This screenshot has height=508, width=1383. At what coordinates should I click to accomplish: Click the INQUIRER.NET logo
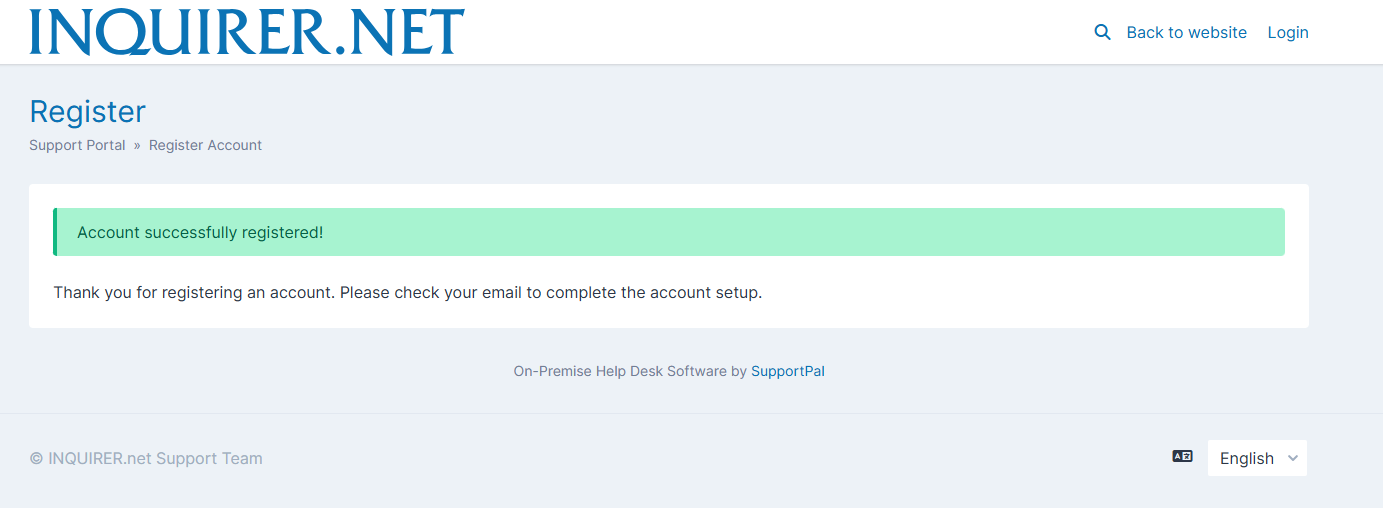[x=247, y=31]
